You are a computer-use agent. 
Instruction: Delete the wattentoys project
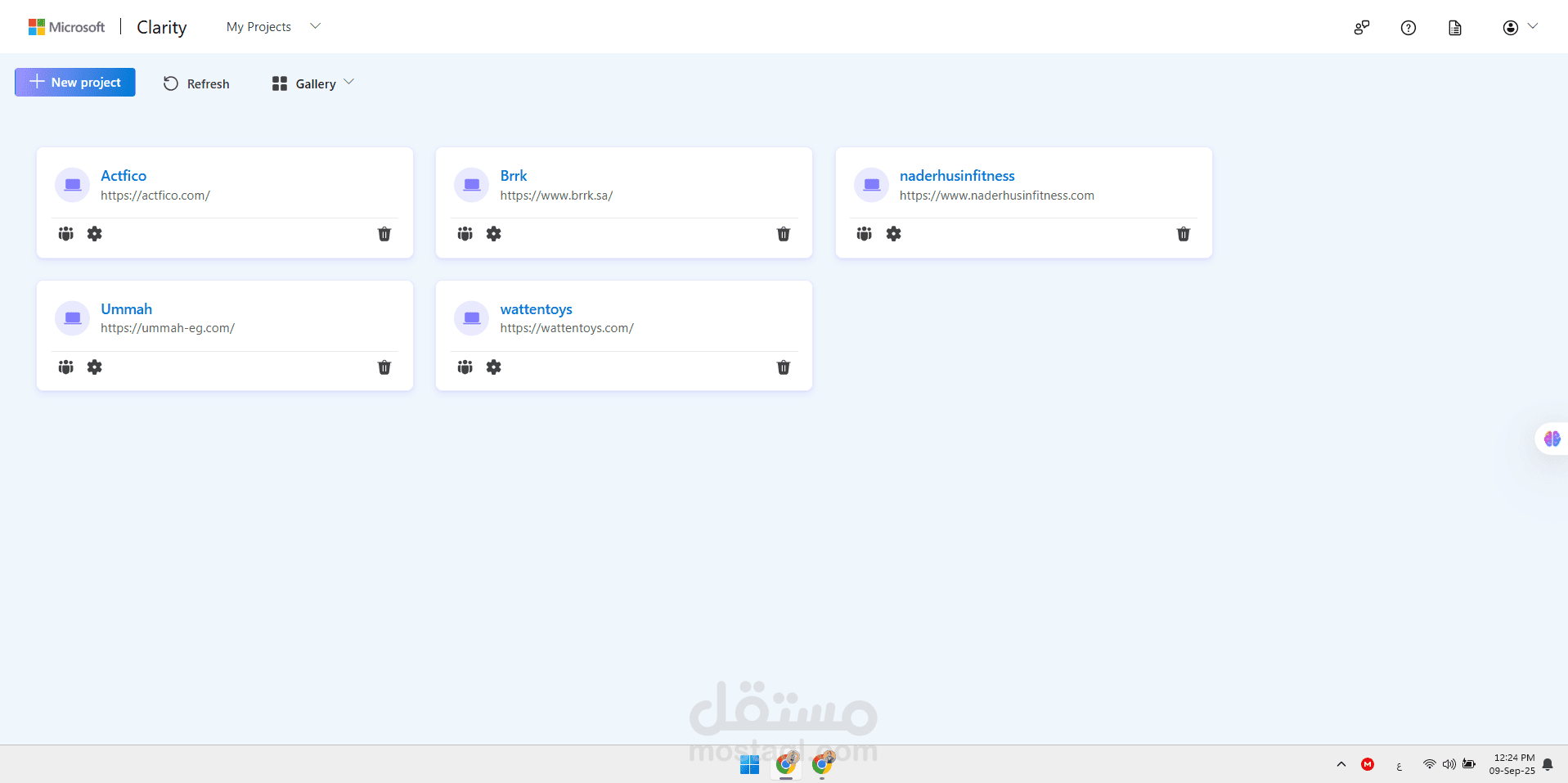tap(784, 367)
